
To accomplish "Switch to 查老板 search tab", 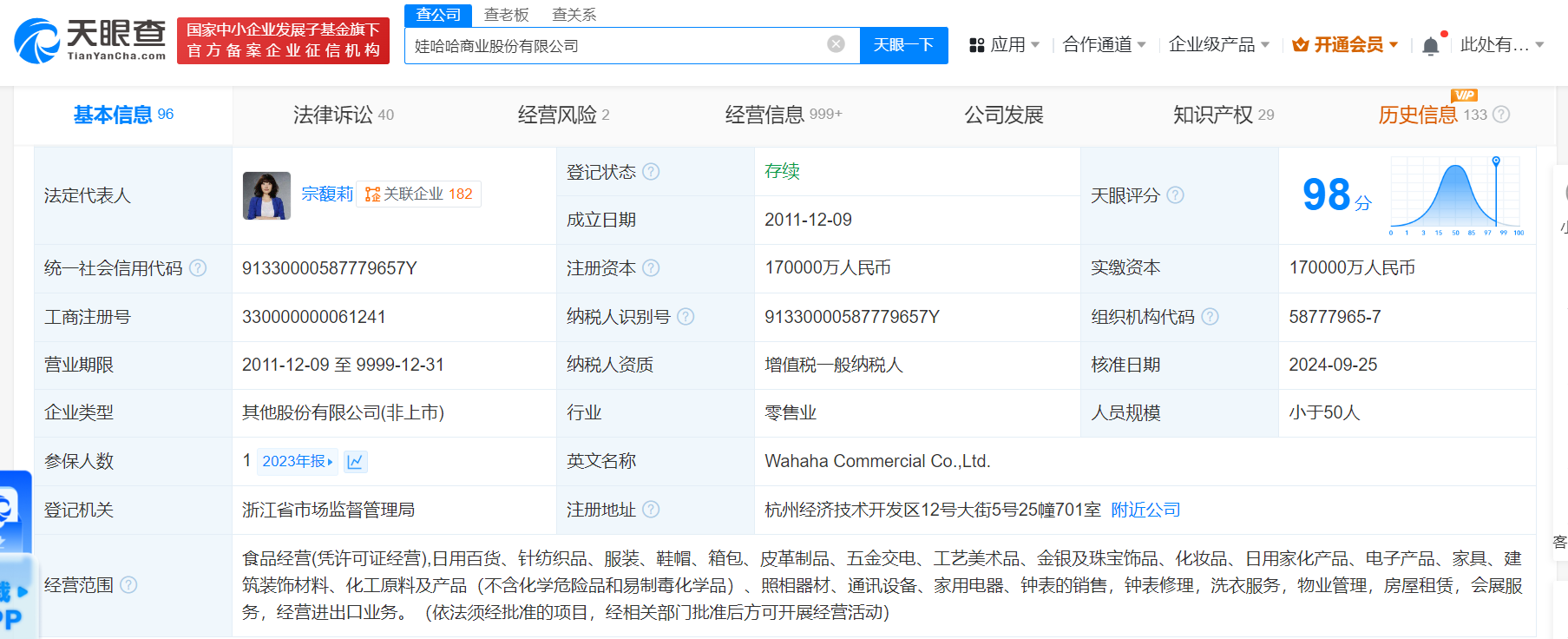I will coord(506,15).
